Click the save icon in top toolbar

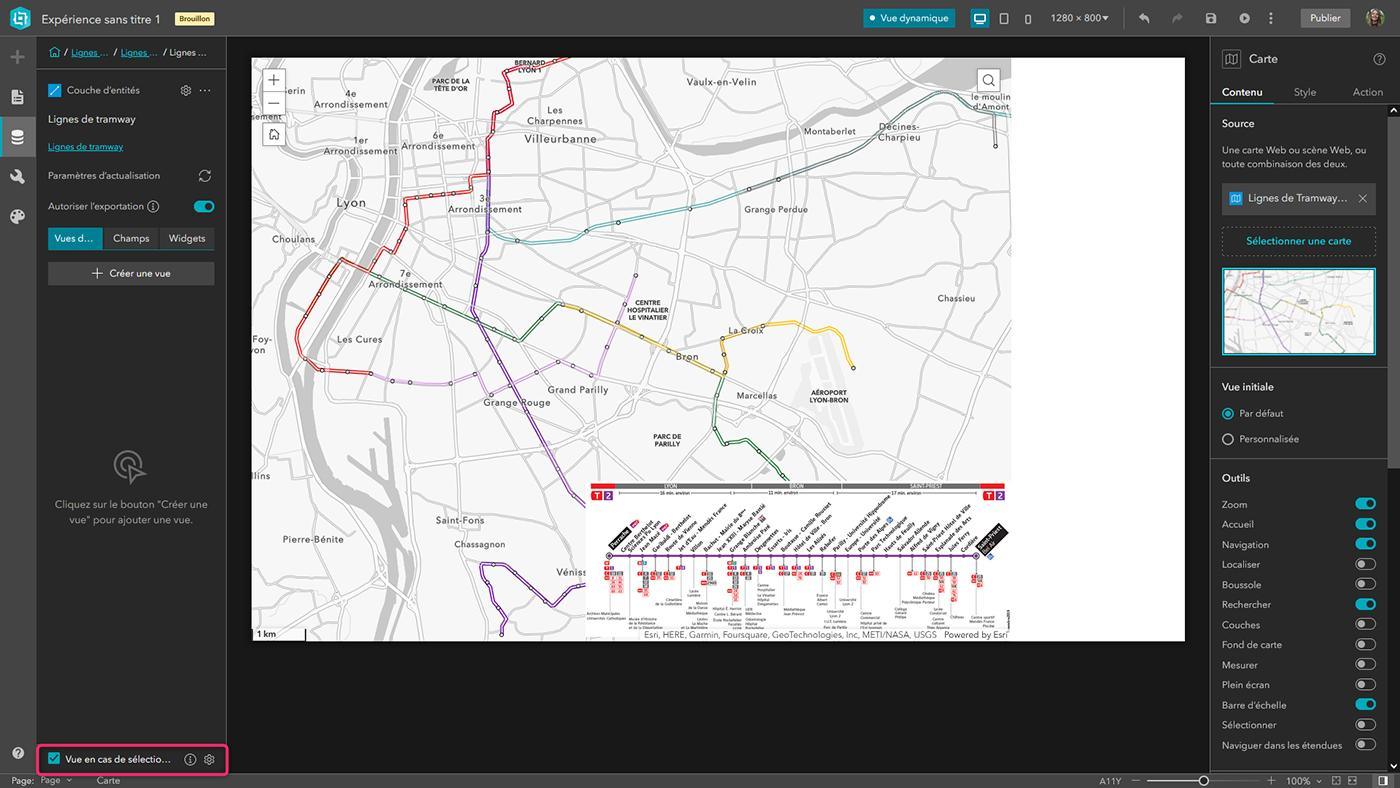point(1211,18)
